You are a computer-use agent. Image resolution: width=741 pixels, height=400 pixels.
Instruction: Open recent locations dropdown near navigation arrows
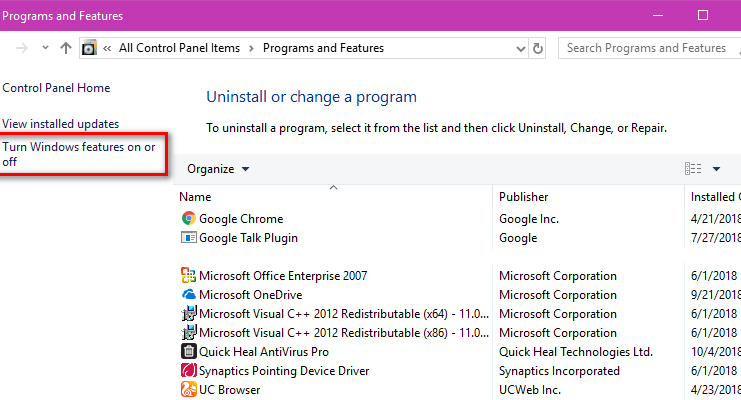coord(45,47)
